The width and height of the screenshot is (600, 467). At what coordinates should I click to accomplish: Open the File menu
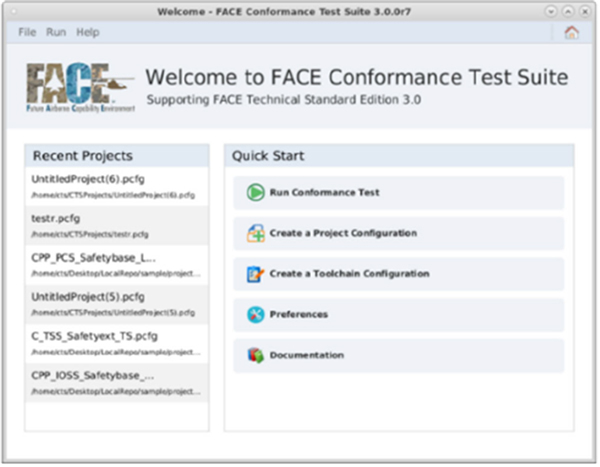coord(27,32)
